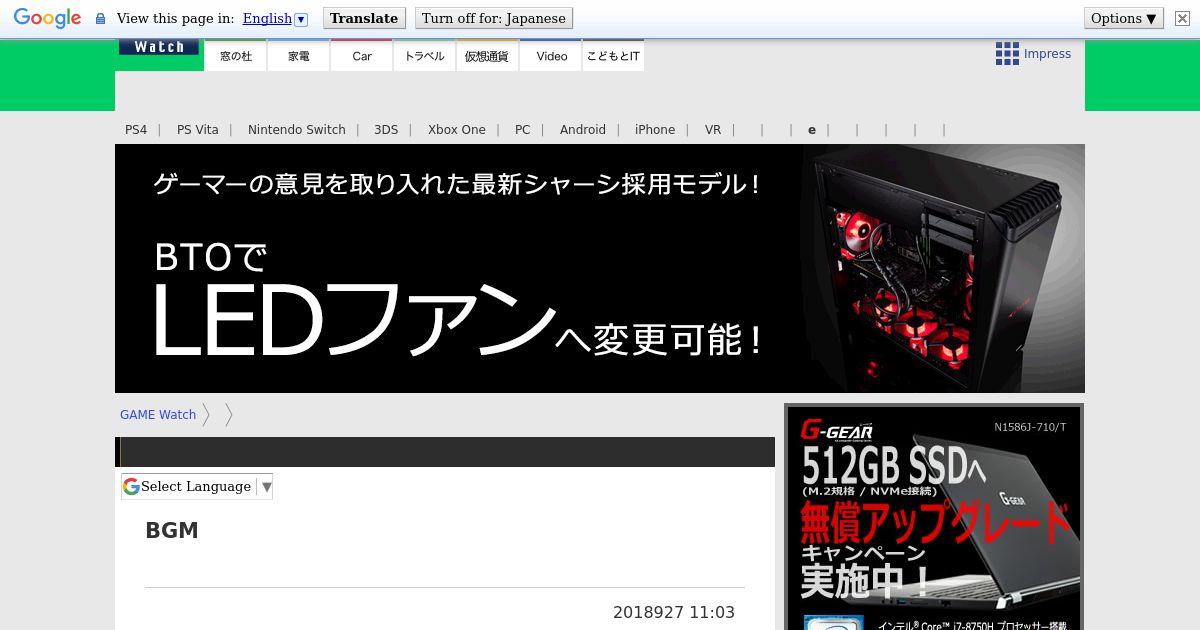Click the Watch site logo
The width and height of the screenshot is (1200, 630).
pos(158,46)
